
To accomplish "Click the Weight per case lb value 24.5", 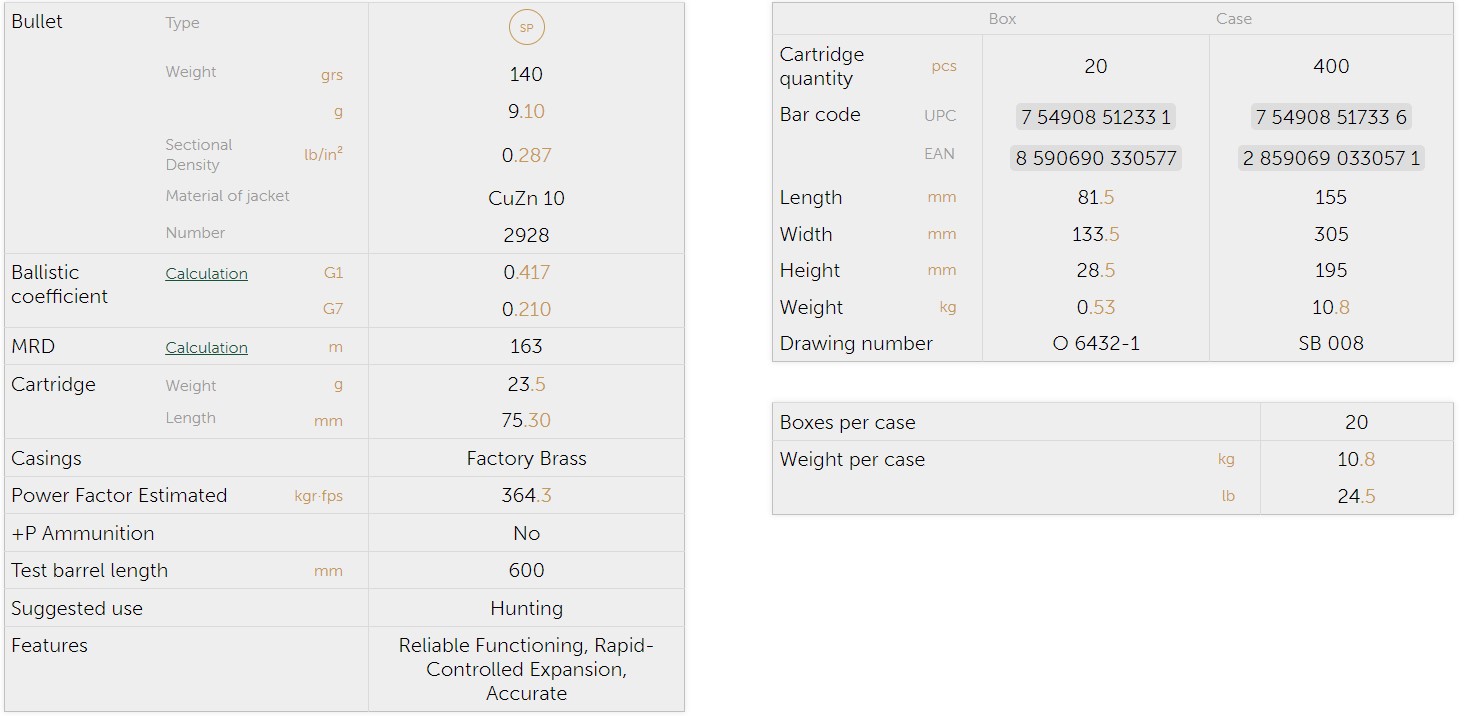I will click(x=1355, y=497).
